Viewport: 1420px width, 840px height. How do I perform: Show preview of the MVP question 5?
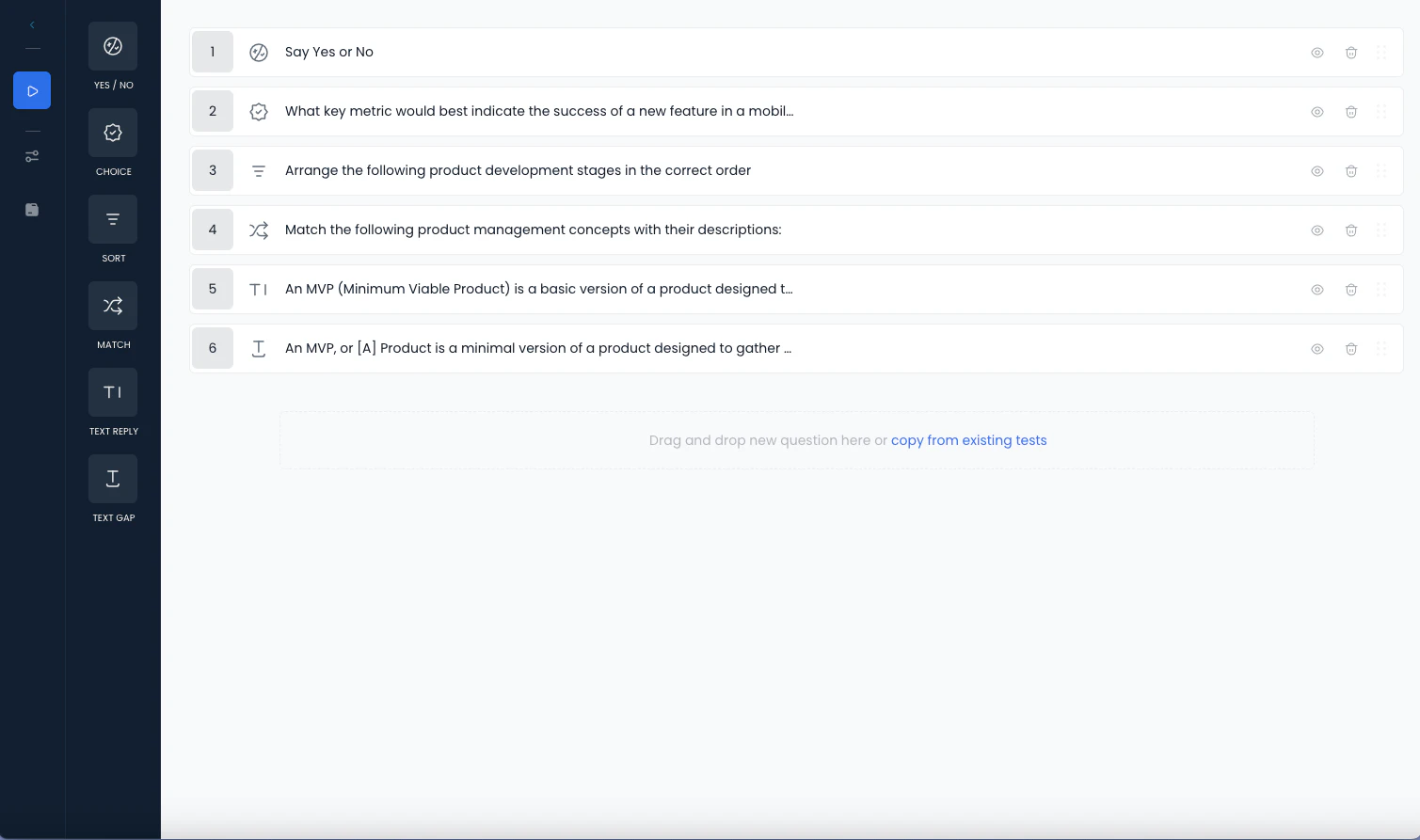(x=1316, y=289)
